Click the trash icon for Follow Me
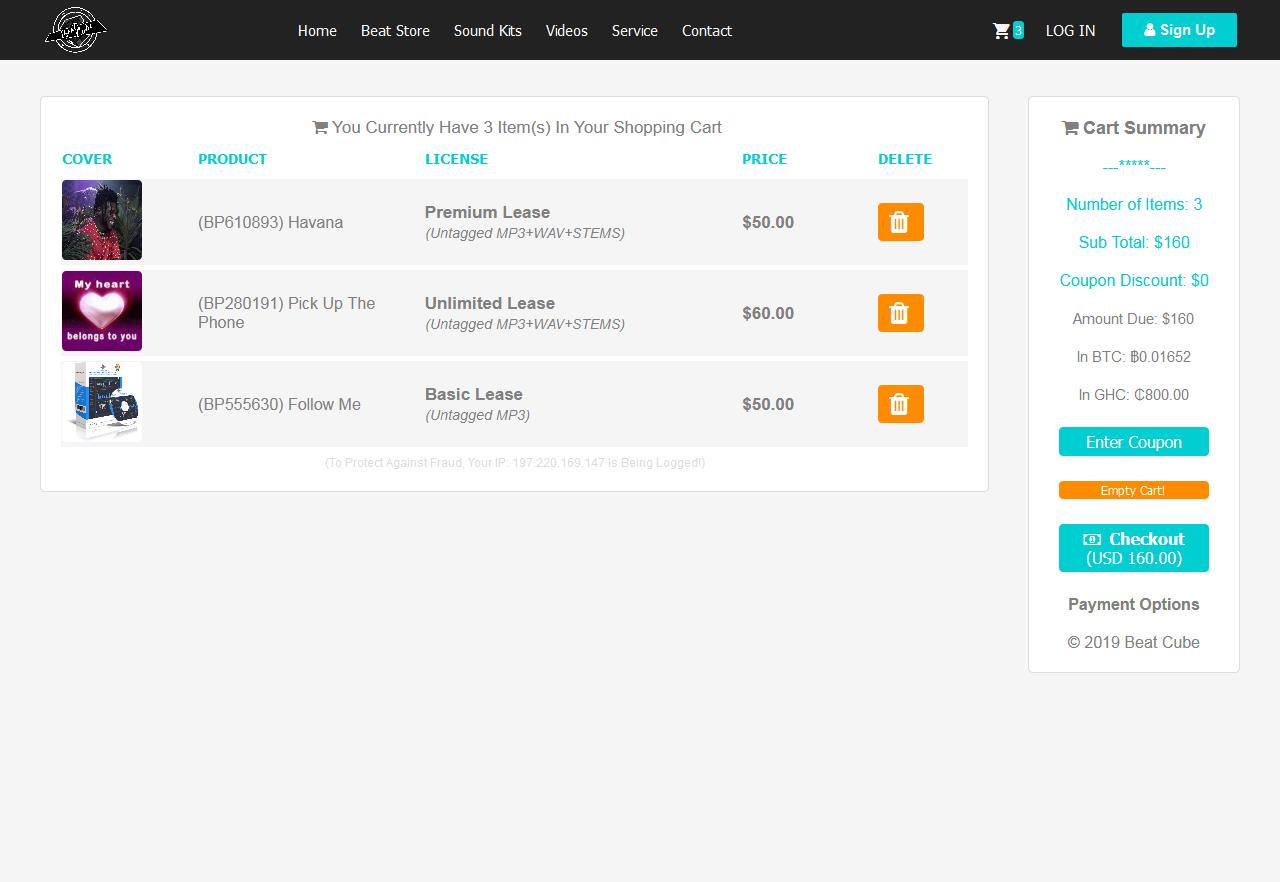 pos(899,404)
